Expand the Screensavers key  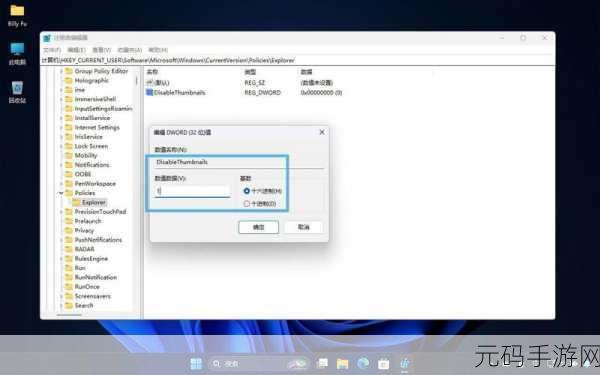[x=61, y=296]
